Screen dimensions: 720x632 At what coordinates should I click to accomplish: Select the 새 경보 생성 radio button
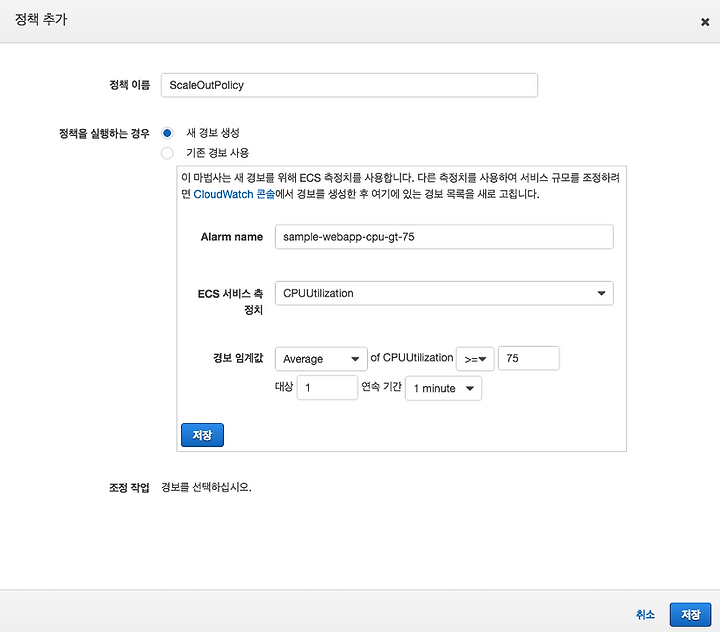(167, 133)
